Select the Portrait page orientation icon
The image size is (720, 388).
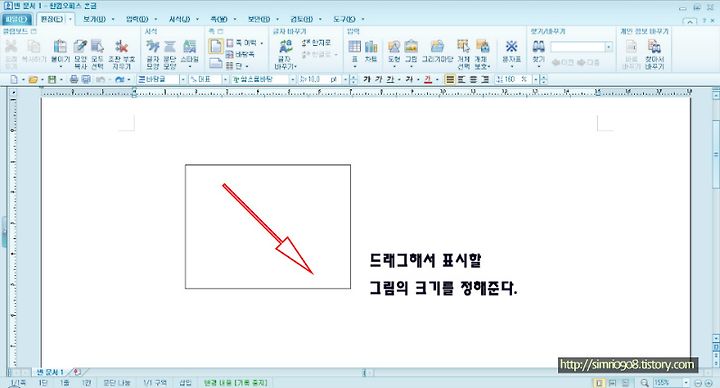tap(215, 47)
